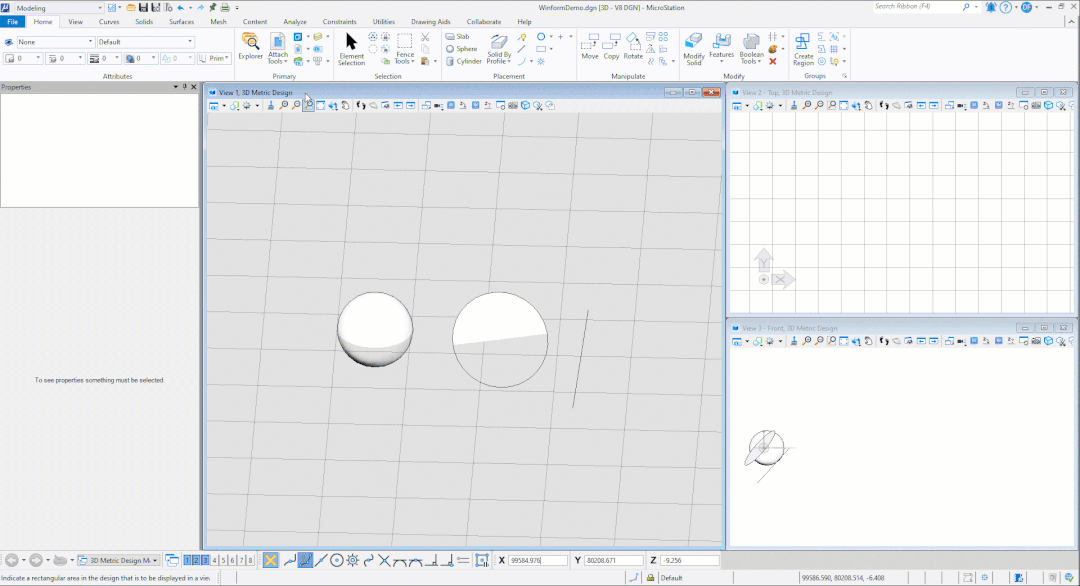Open the color 0 attribute dropdown
Image resolution: width=1080 pixels, height=586 pixels.
pos(23,59)
